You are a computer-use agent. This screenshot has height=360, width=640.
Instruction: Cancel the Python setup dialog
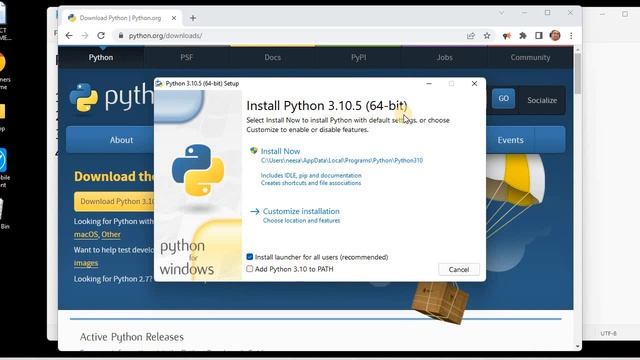click(459, 269)
